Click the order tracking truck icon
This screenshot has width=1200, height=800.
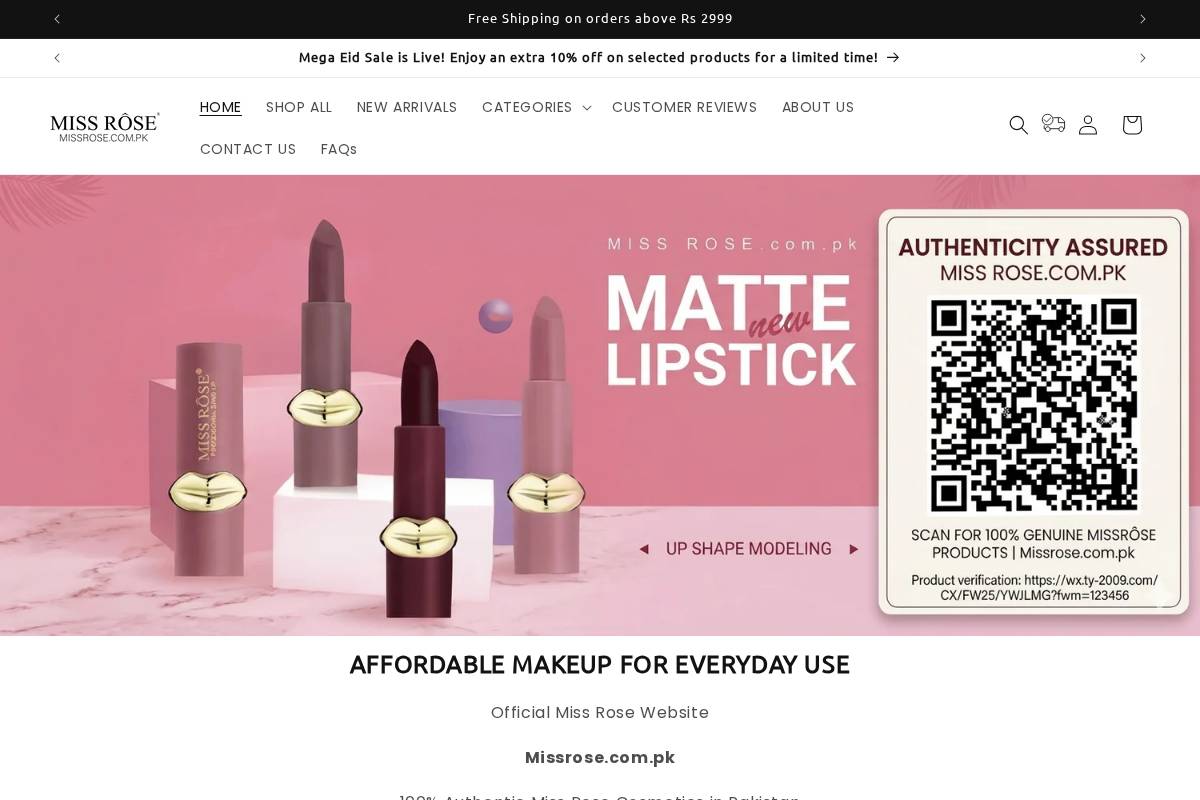coord(1053,123)
